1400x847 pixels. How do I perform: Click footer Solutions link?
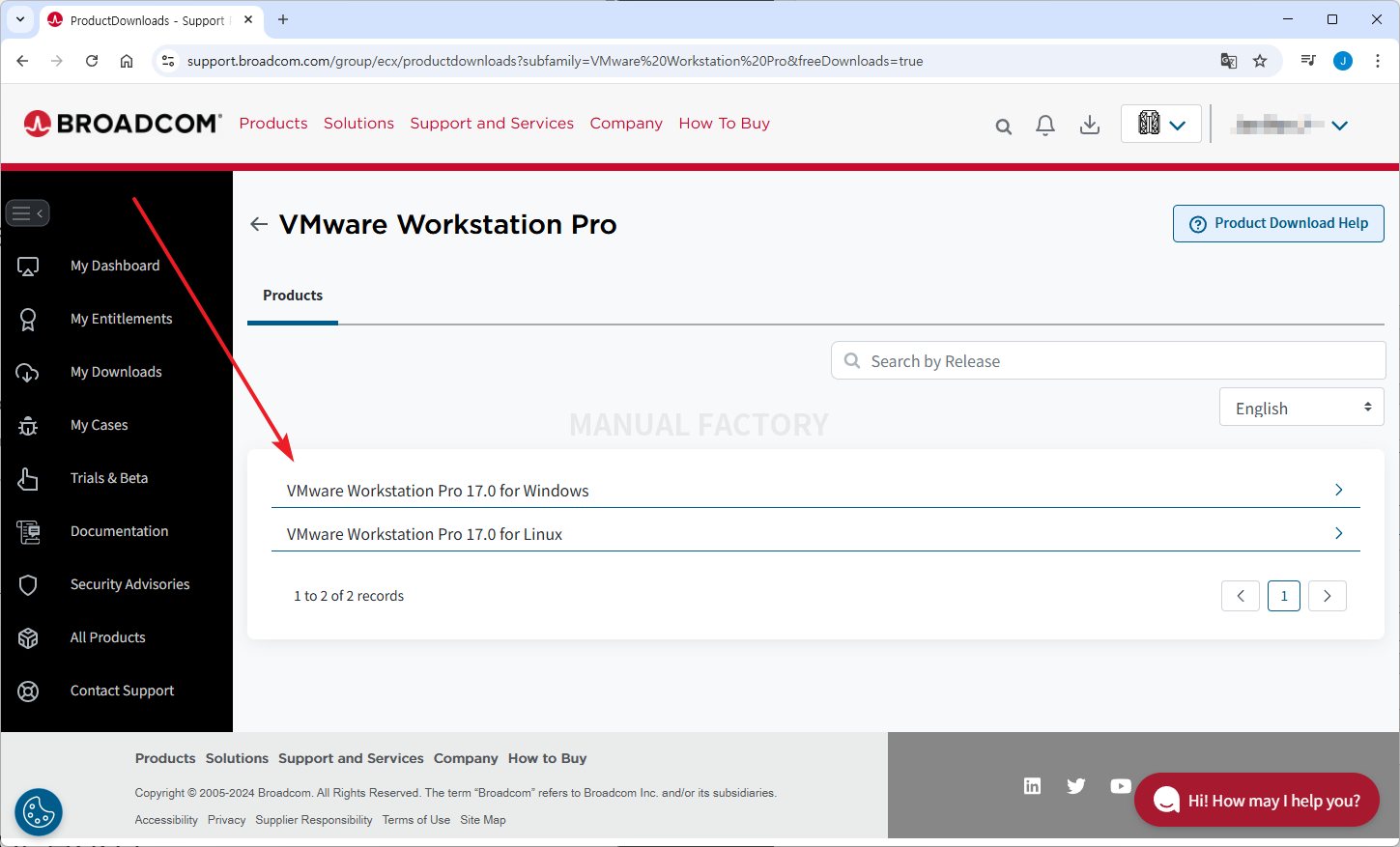pos(237,758)
